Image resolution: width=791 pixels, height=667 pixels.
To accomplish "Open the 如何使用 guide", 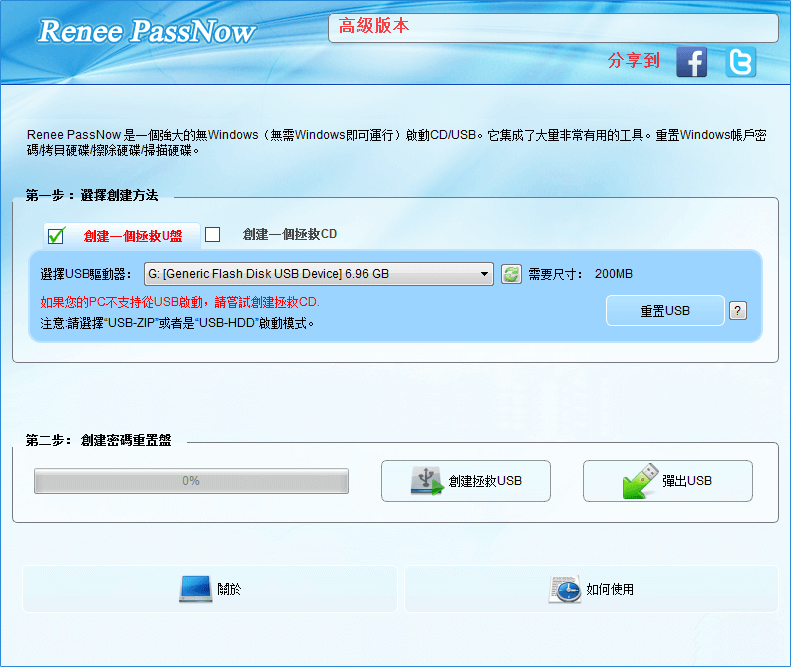I will (x=591, y=589).
